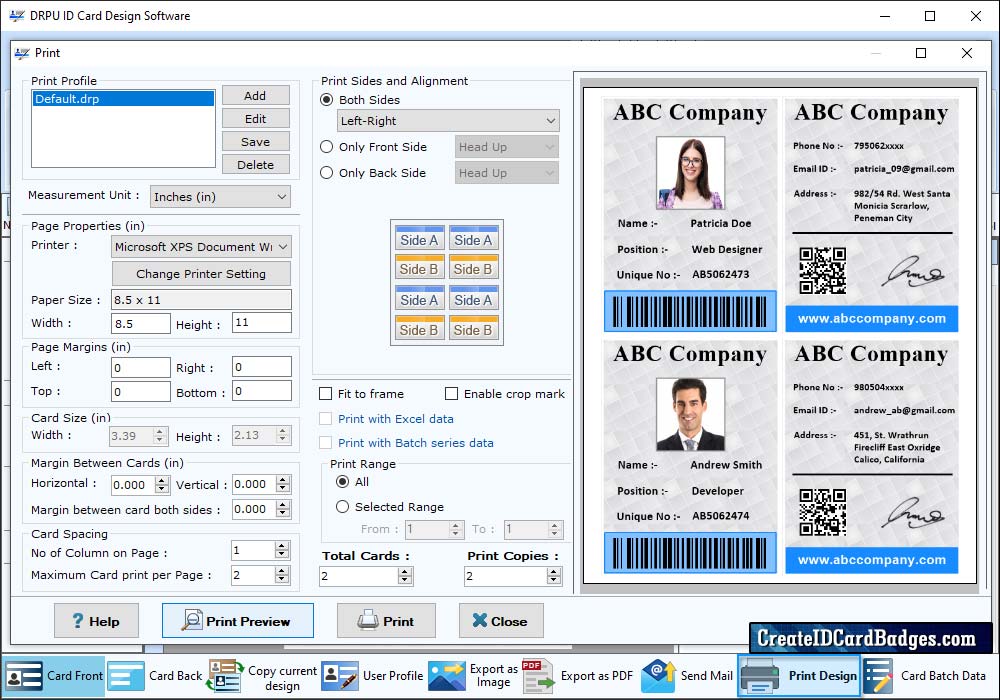Click the Top margin input field
This screenshot has width=1000, height=700.
click(x=141, y=391)
